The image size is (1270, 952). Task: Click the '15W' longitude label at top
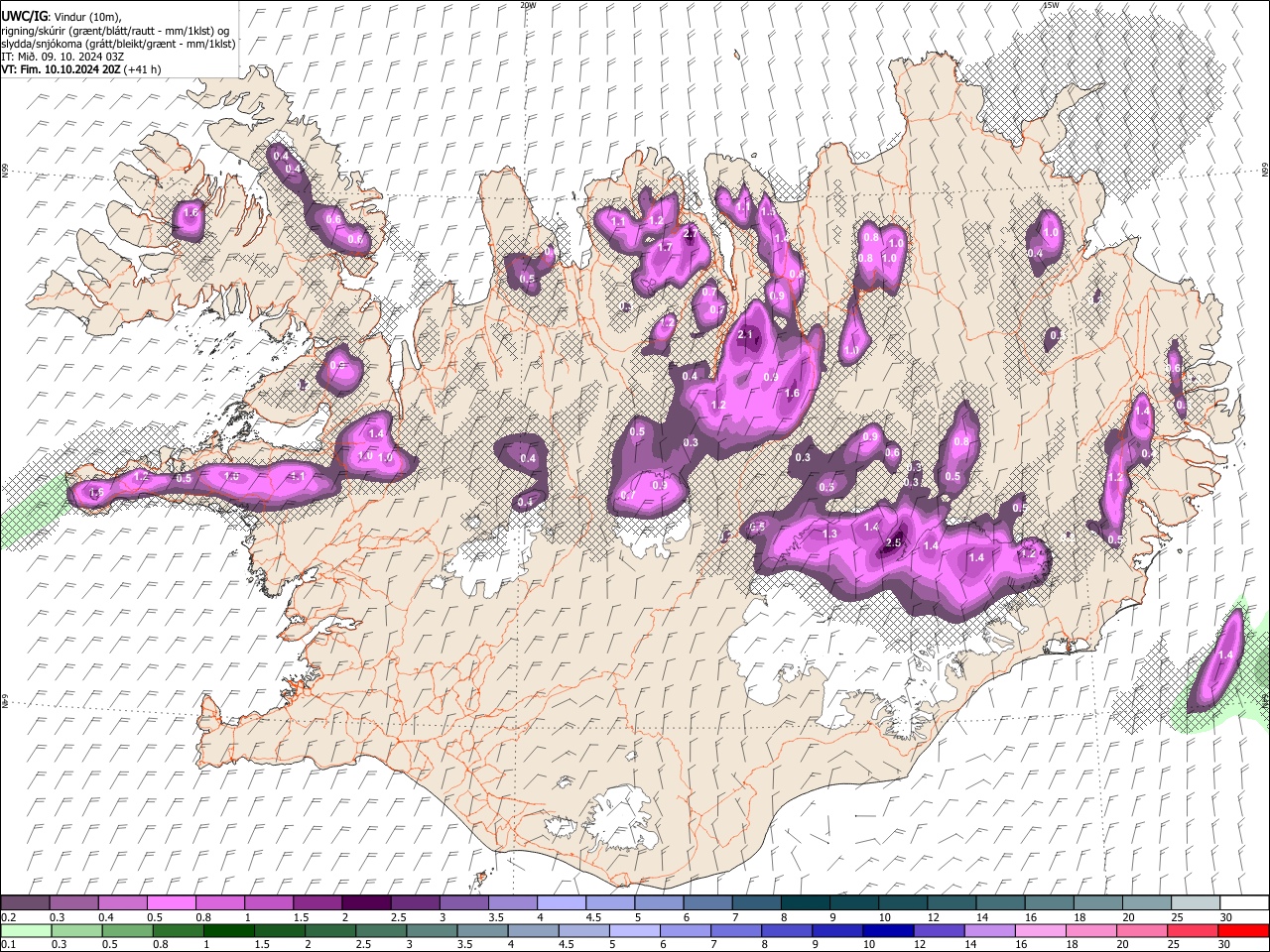[1051, 5]
